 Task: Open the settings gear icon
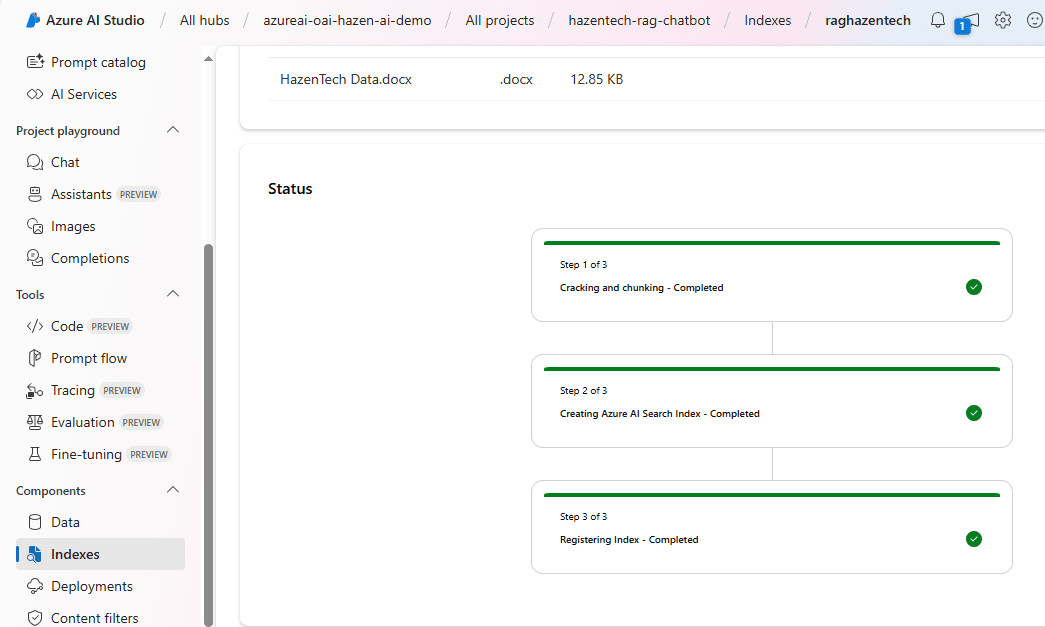point(1002,20)
